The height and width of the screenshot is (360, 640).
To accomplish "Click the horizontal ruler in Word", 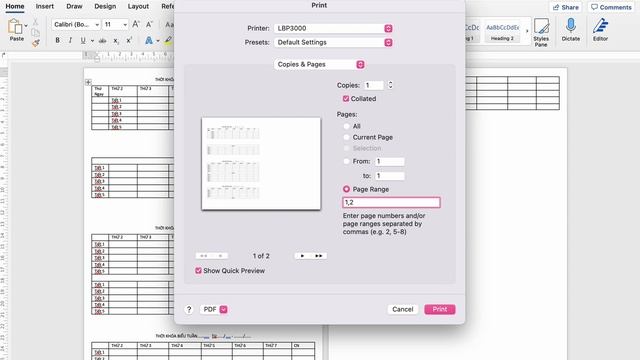I will click(x=129, y=56).
